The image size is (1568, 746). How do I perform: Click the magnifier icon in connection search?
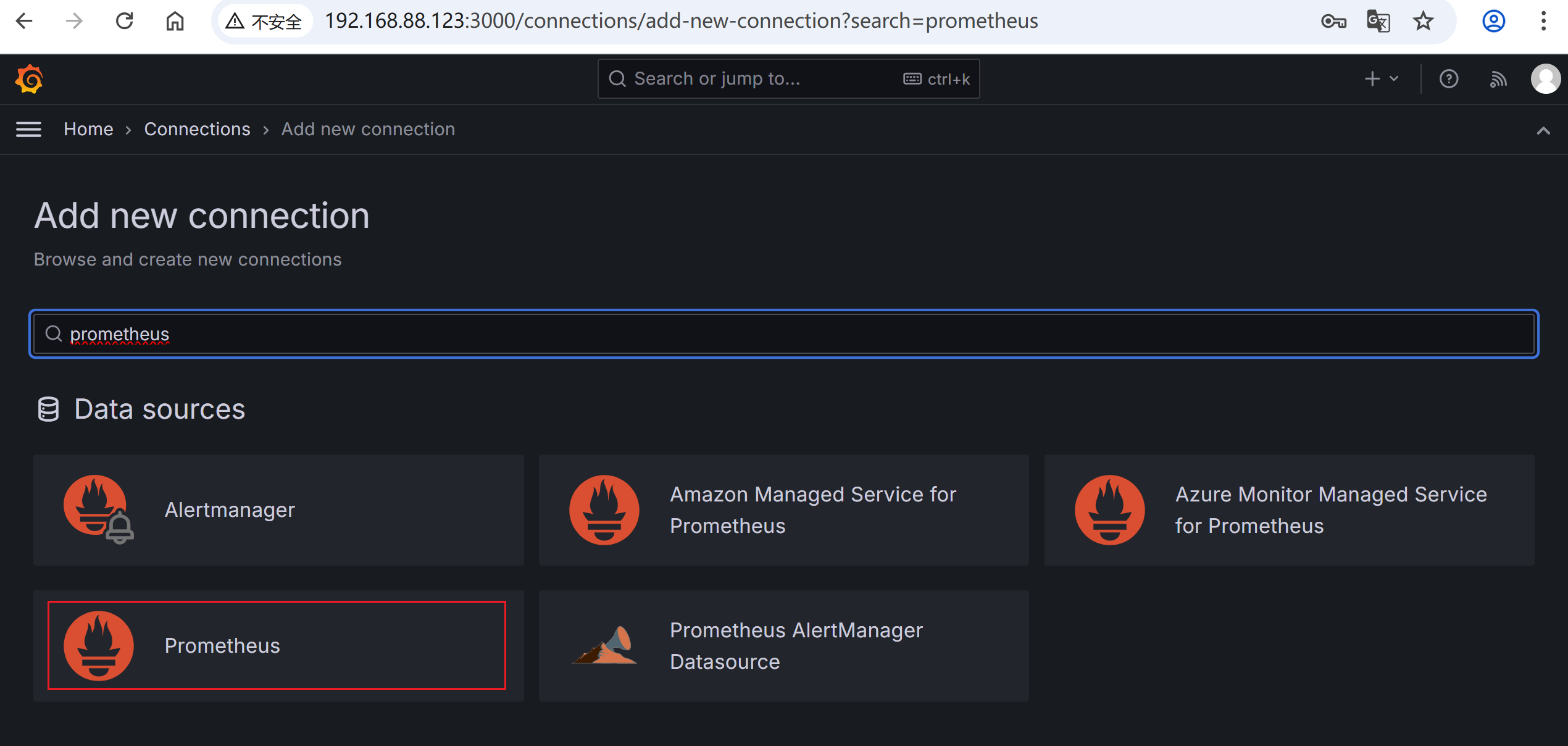(x=54, y=333)
